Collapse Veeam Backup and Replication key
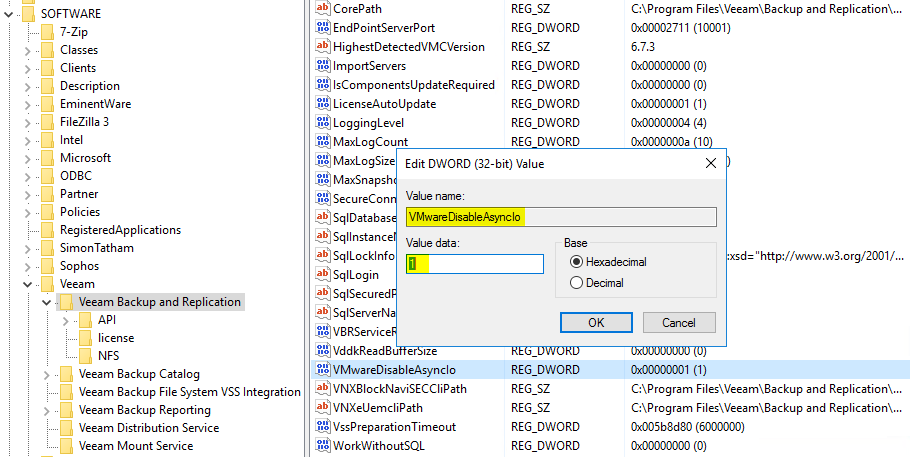This screenshot has width=910, height=457. tap(46, 303)
